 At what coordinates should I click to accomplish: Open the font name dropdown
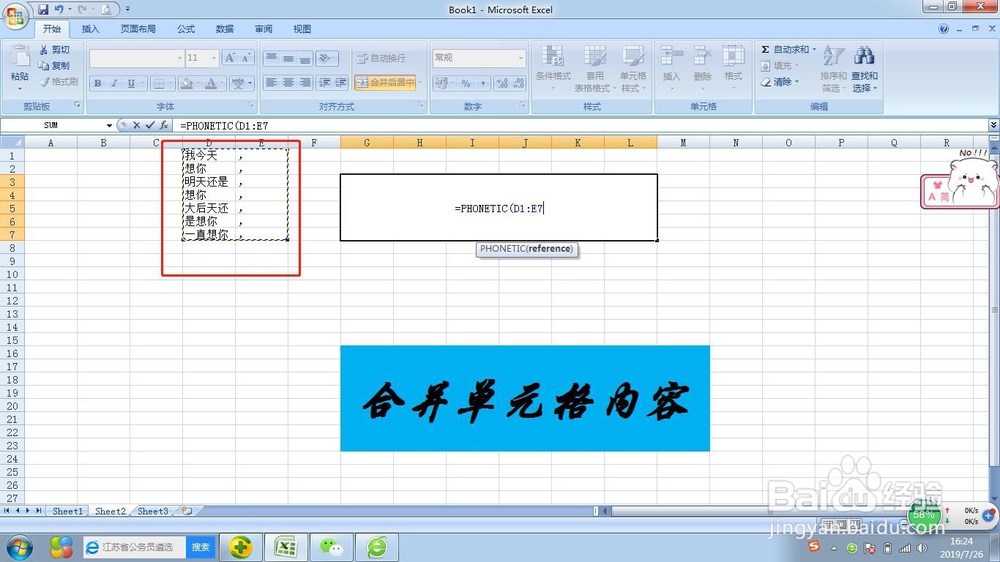(x=179, y=58)
